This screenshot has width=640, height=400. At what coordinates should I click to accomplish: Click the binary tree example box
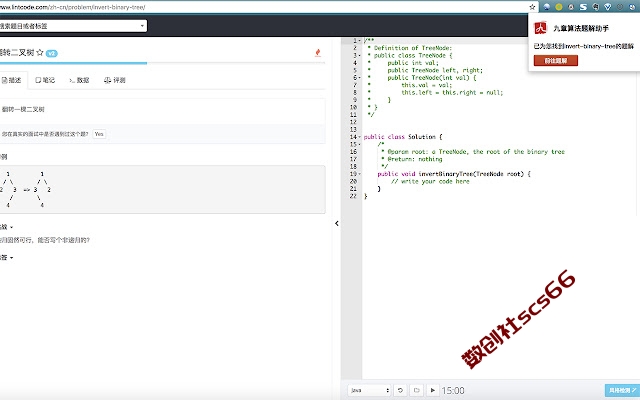coord(162,189)
